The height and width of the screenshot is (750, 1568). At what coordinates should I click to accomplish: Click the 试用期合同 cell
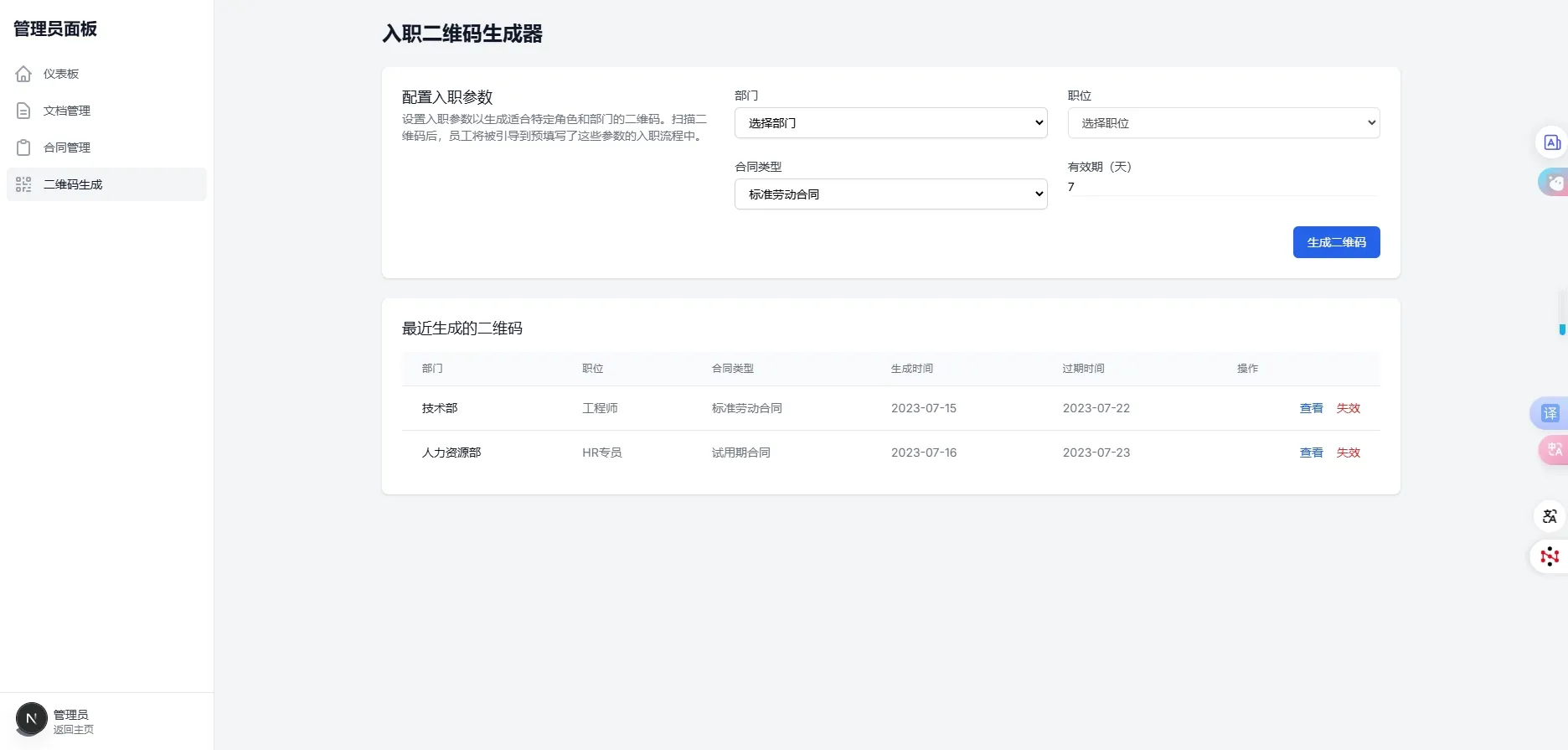[741, 453]
